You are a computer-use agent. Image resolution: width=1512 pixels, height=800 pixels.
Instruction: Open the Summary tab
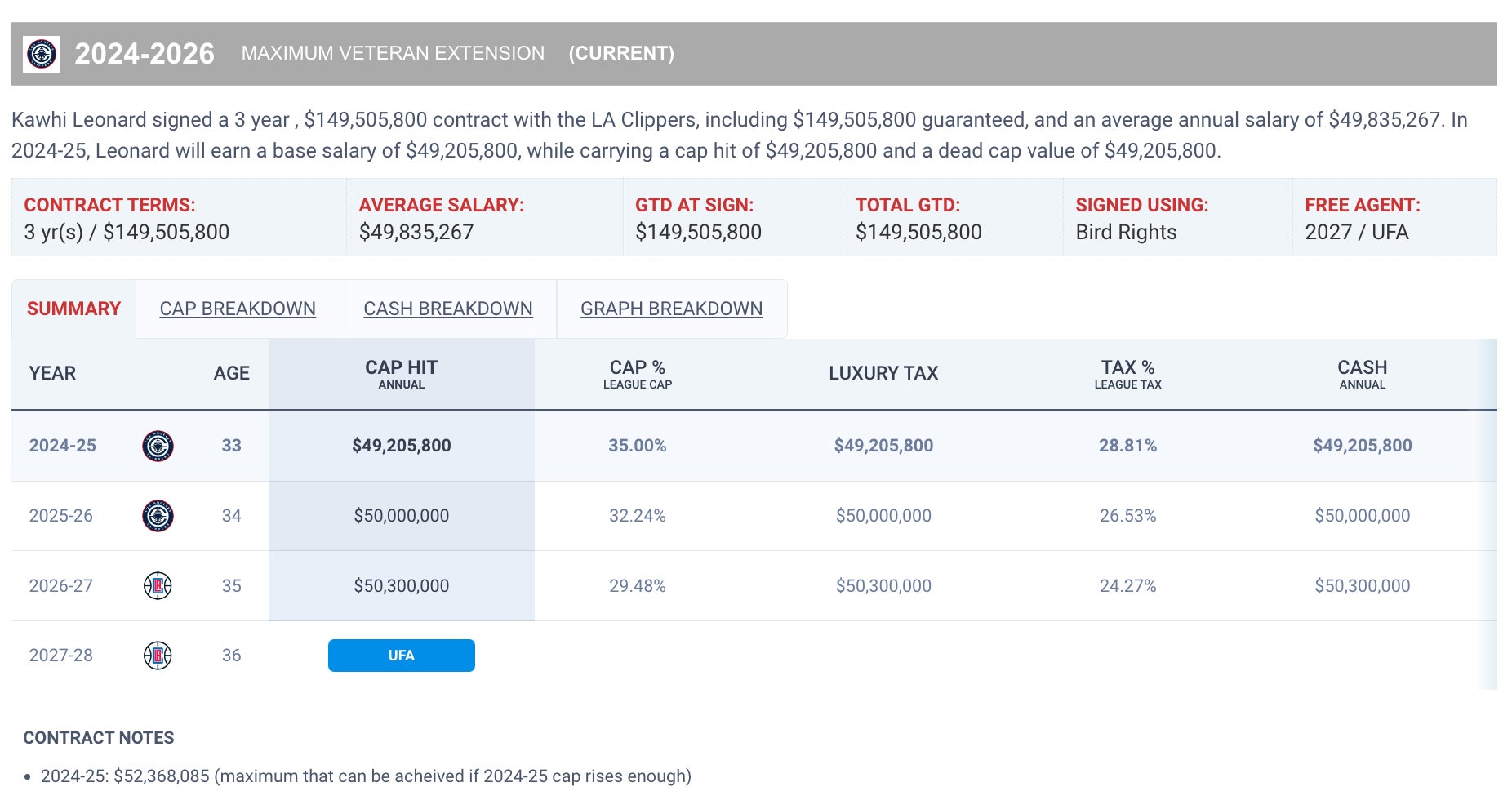pyautogui.click(x=73, y=309)
